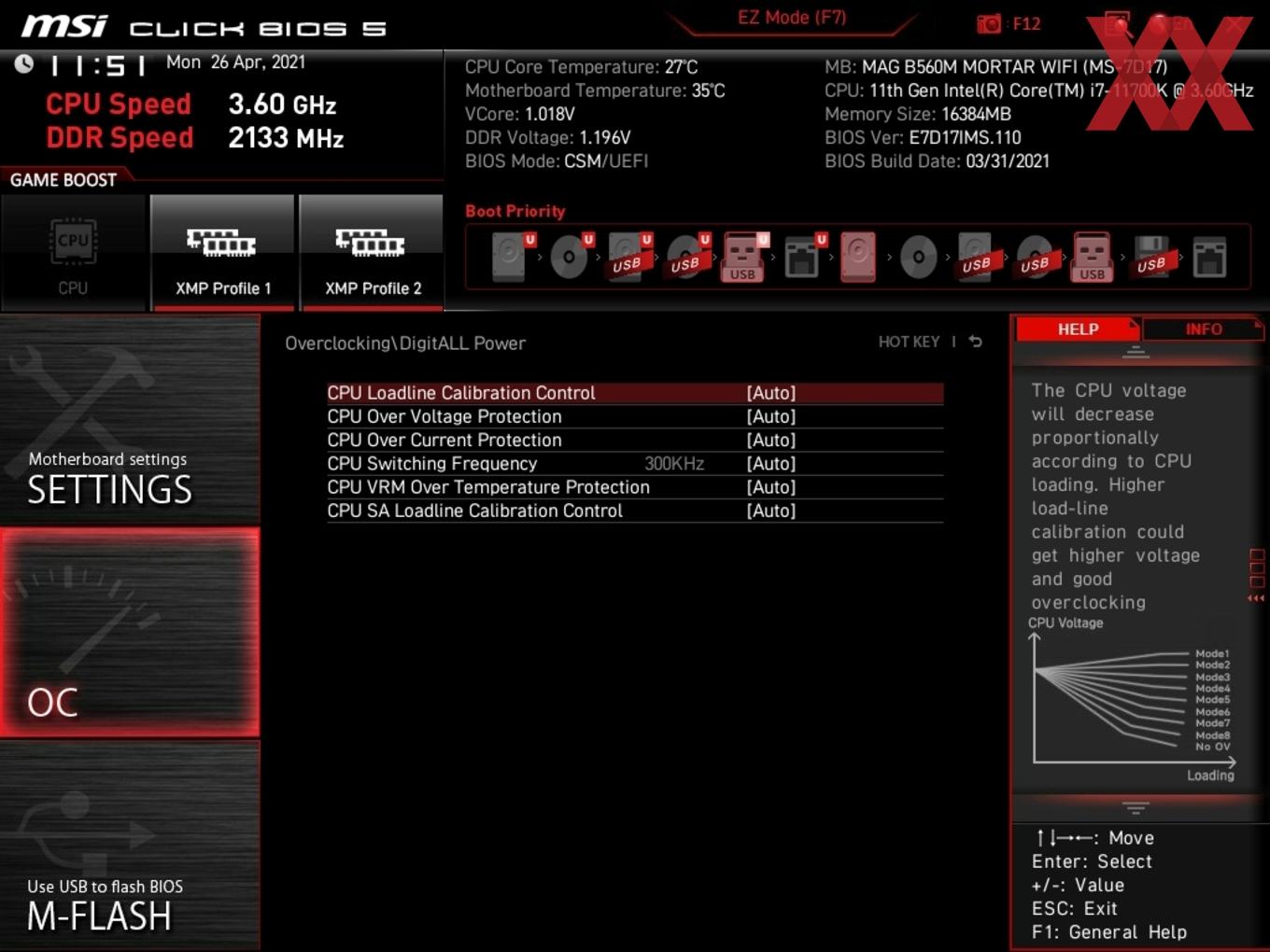Select the CPU VRM Over Temperature Protection label
1270x952 pixels.
tap(488, 487)
